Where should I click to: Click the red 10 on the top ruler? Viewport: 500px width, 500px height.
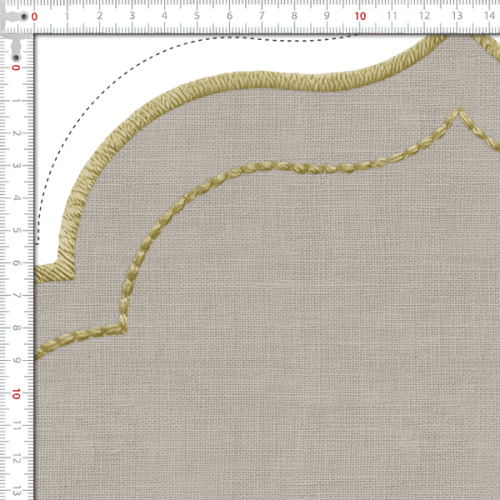(360, 16)
